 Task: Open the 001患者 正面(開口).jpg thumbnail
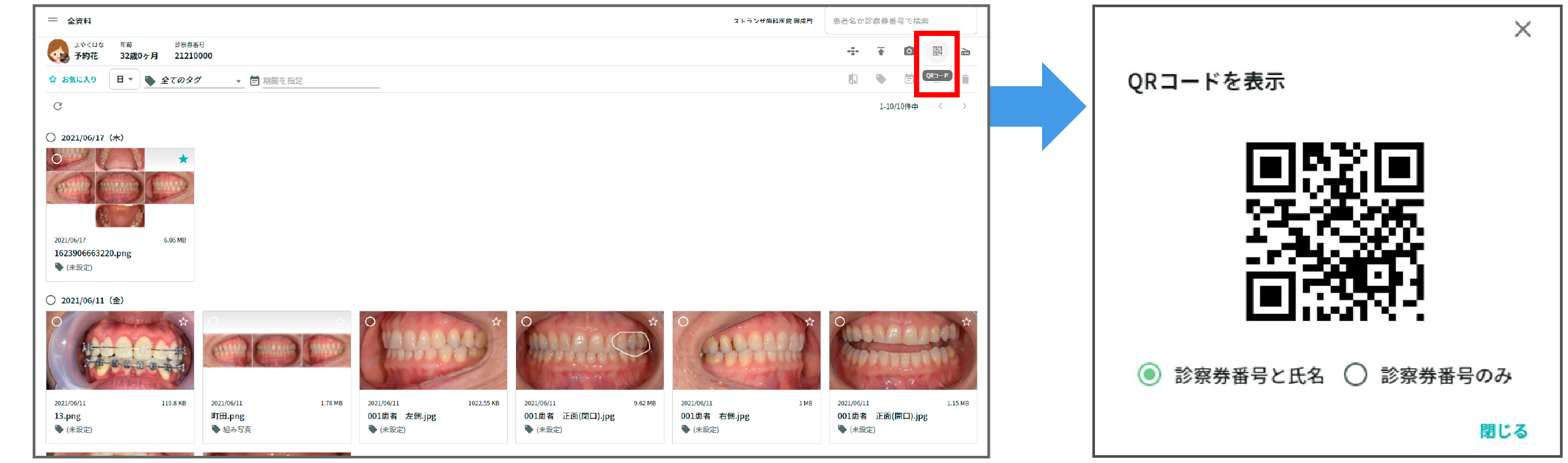click(904, 351)
